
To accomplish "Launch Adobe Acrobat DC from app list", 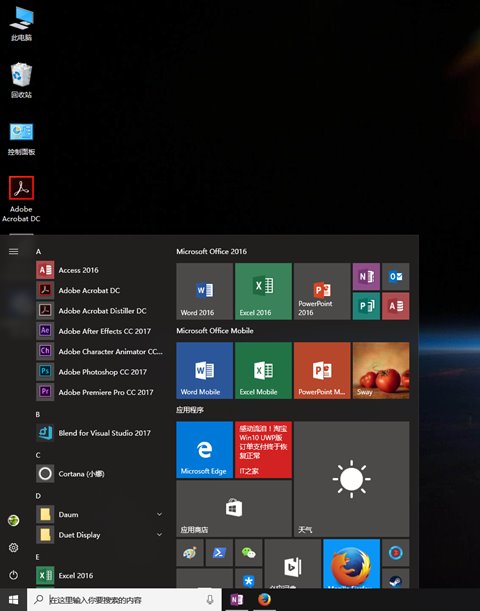I will [99, 290].
